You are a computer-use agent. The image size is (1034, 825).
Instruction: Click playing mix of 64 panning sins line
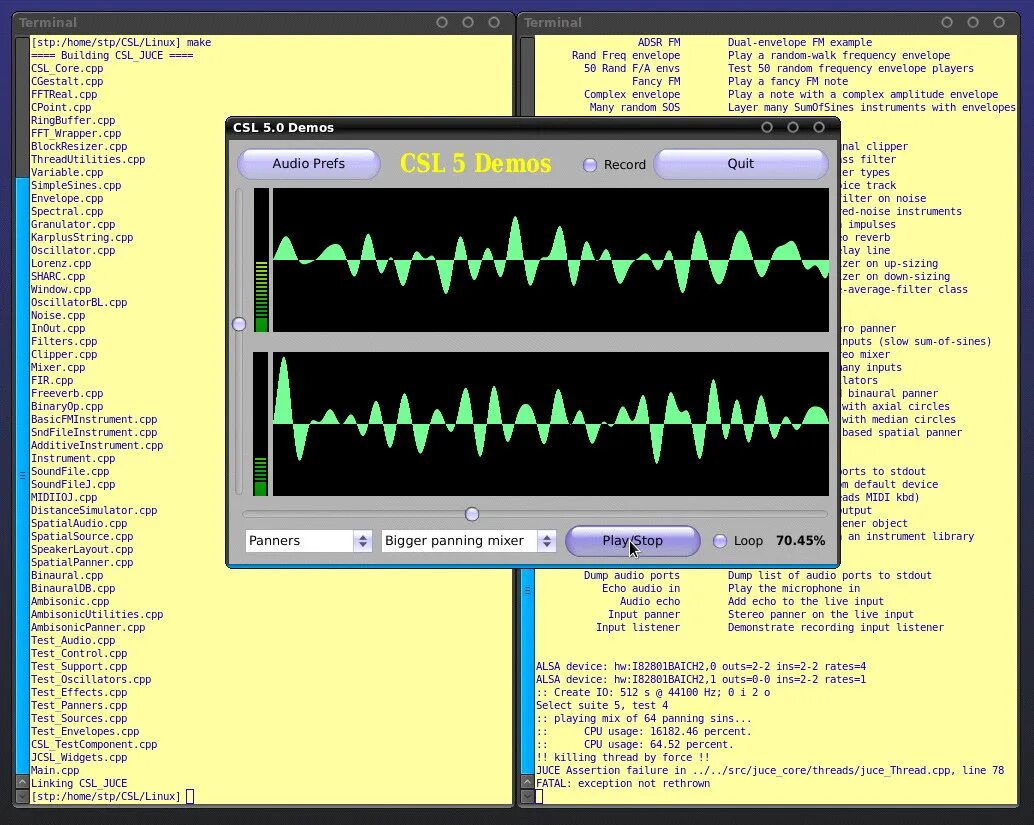point(644,719)
